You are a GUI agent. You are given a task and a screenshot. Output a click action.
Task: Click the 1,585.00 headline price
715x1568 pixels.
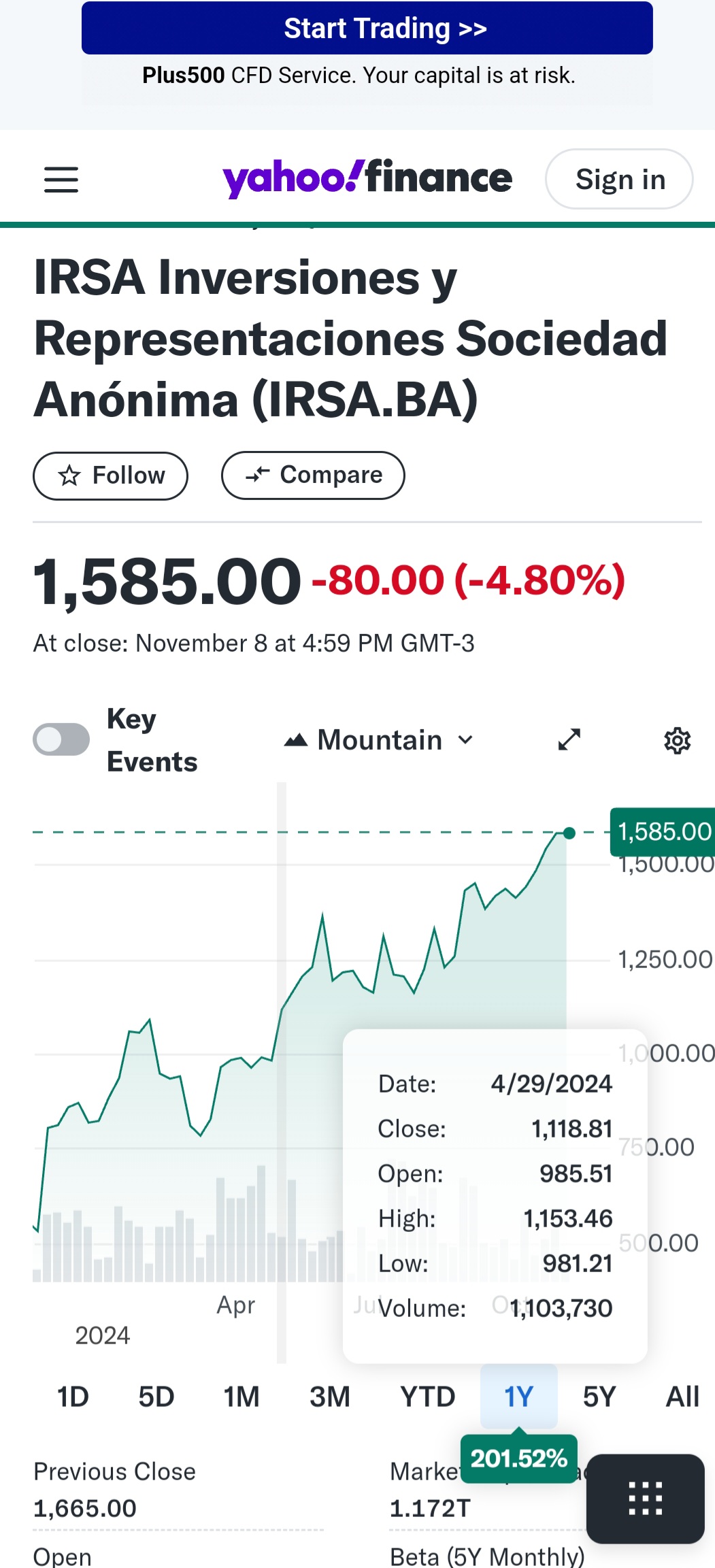click(x=167, y=582)
